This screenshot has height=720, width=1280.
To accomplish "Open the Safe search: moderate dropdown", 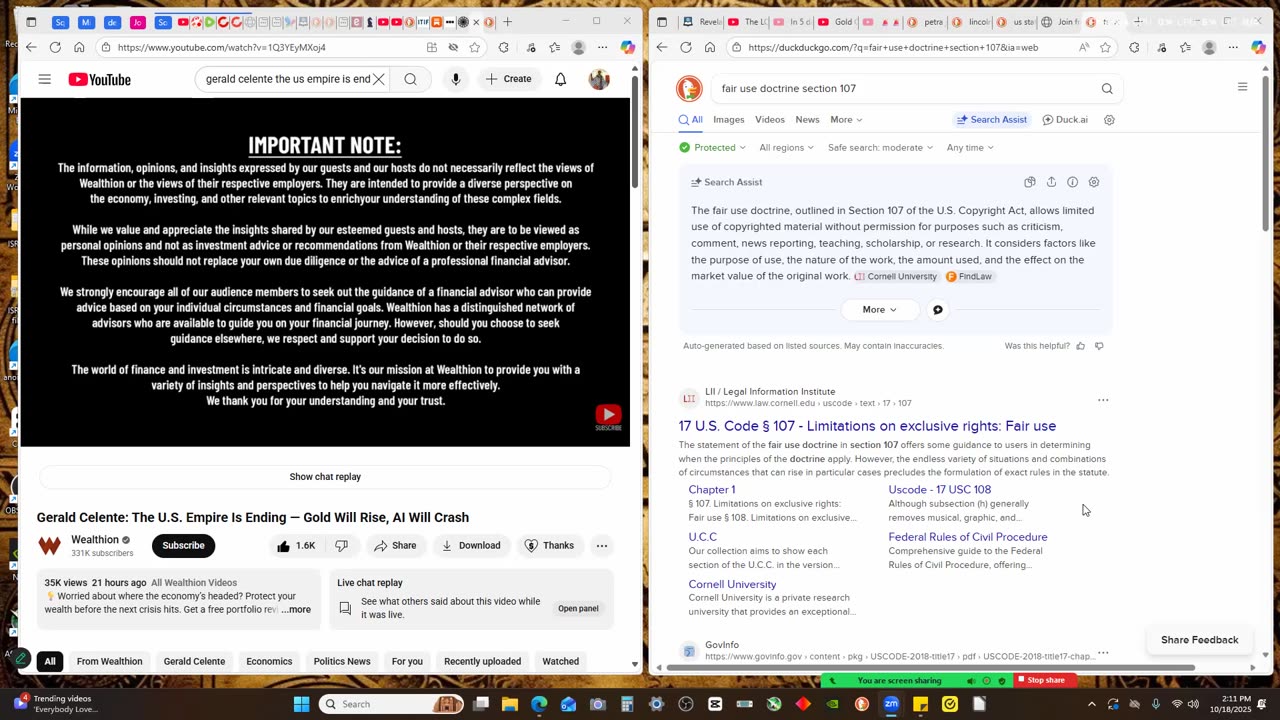I will [x=880, y=147].
